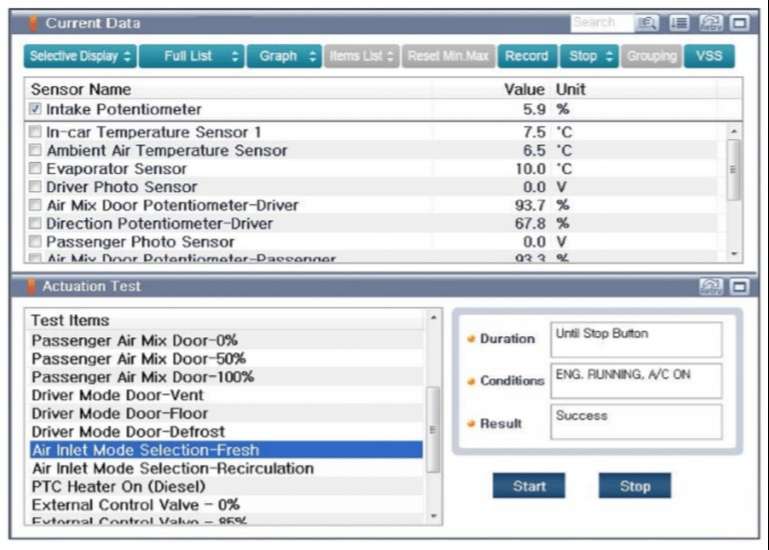
Task: Uncheck the Intake Potentiometer checkbox
Action: tap(35, 108)
